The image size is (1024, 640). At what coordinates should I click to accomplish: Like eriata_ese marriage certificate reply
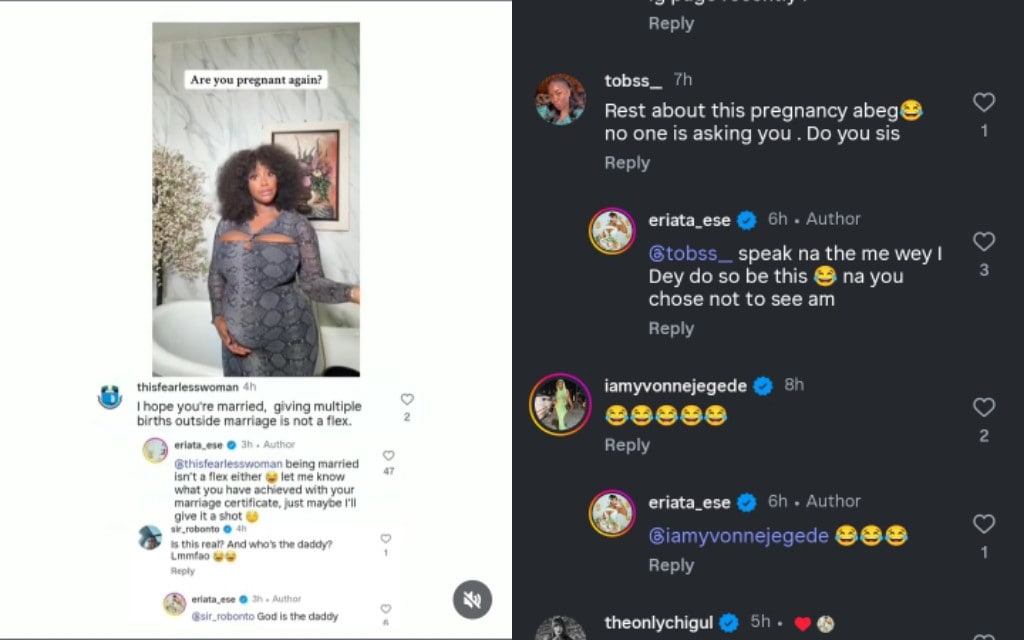tap(388, 455)
